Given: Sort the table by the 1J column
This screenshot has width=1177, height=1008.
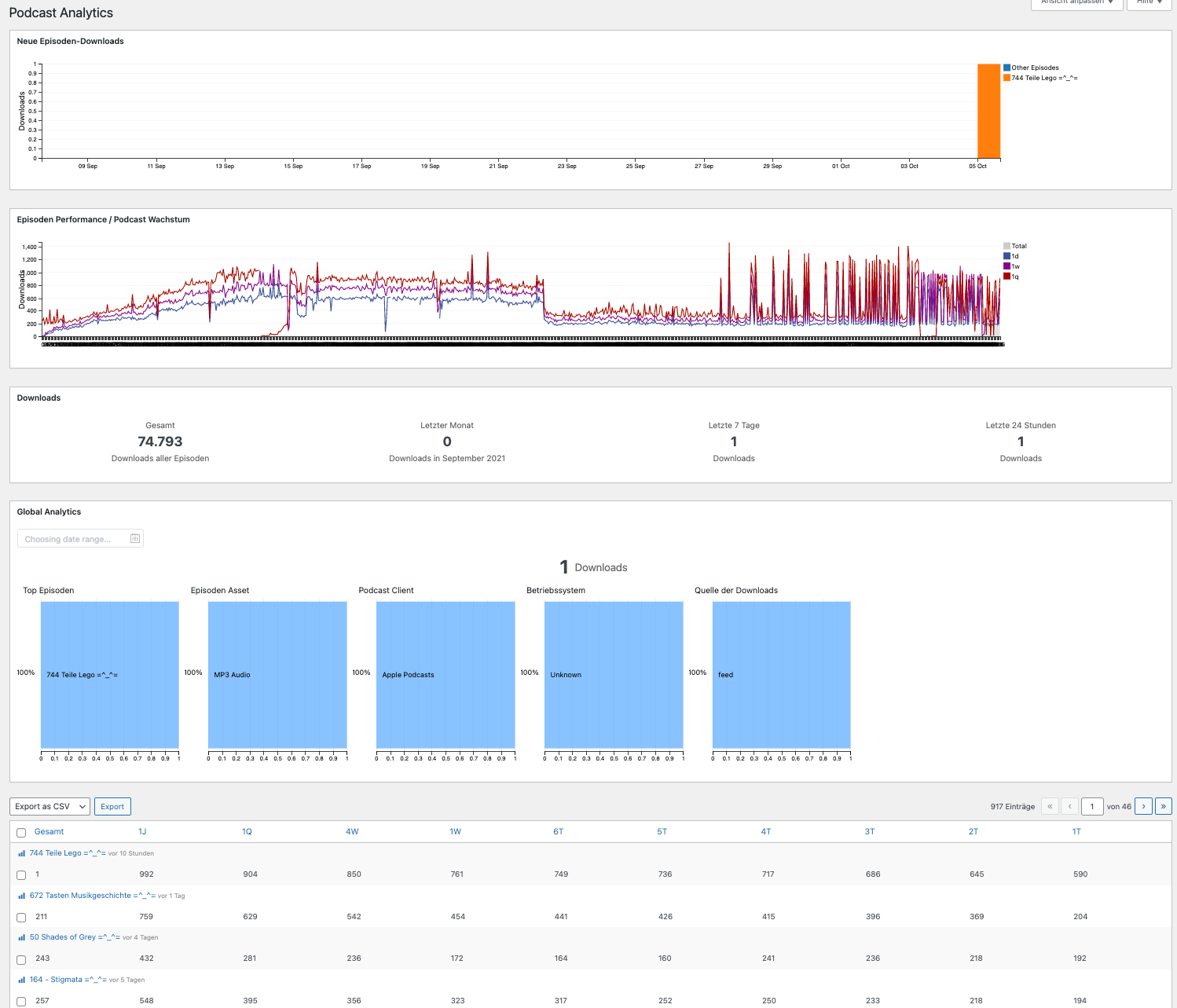Looking at the screenshot, I should click(142, 831).
